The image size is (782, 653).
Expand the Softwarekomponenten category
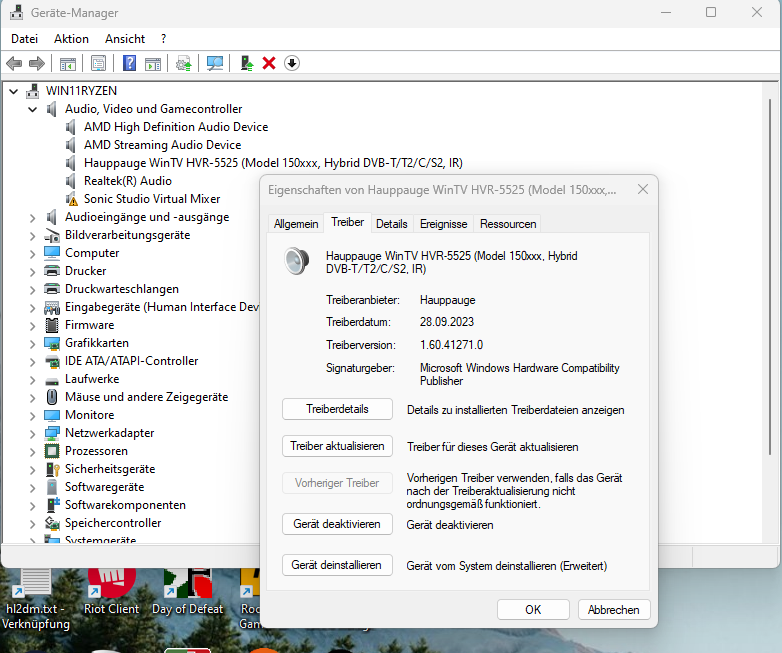[x=33, y=505]
